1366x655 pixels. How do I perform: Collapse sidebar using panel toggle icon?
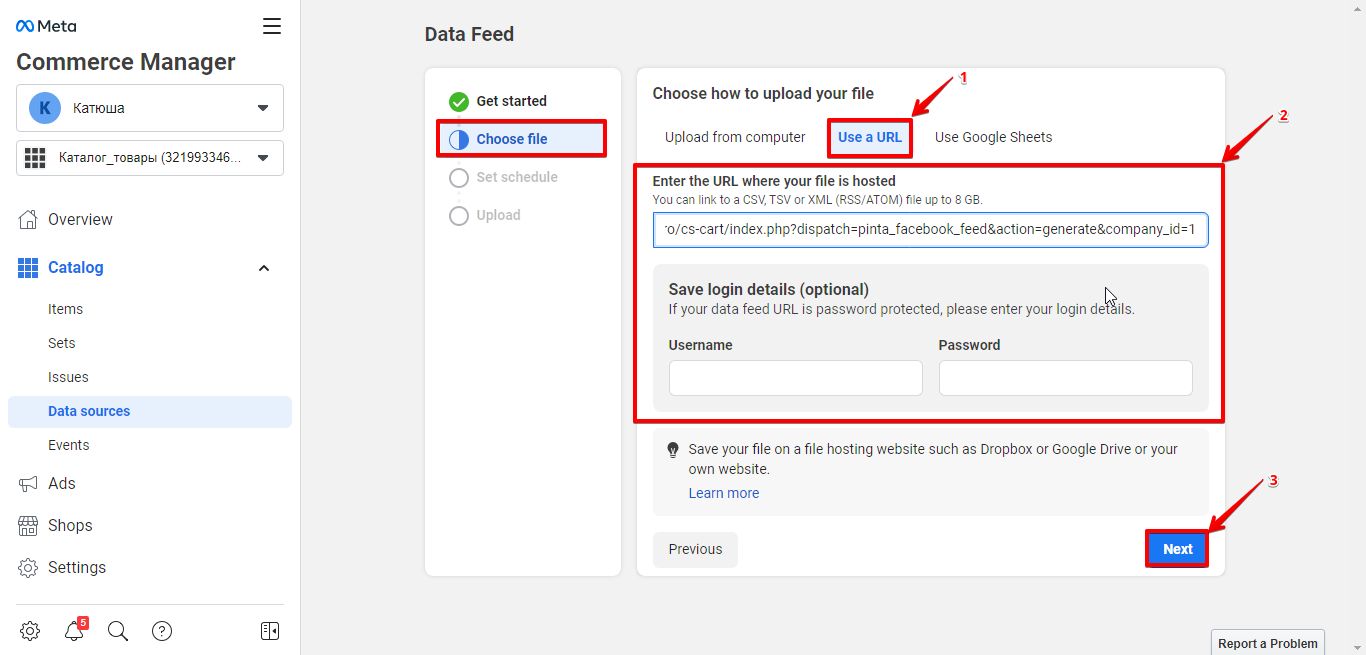270,631
